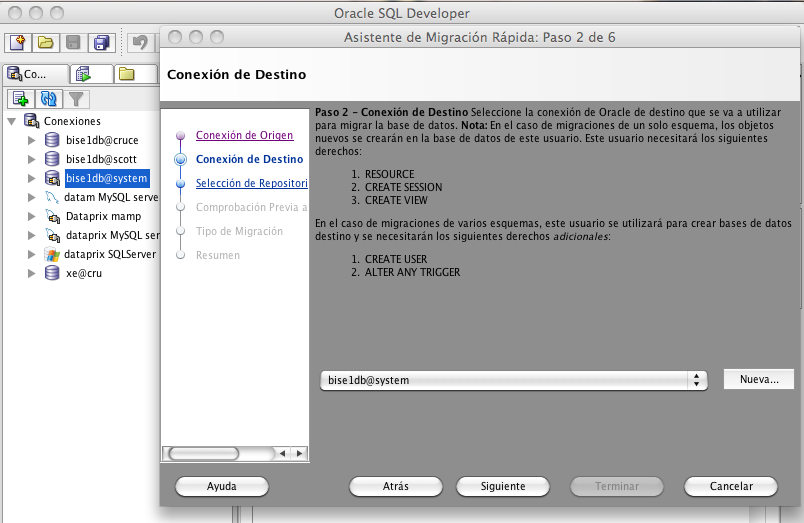804x523 pixels.
Task: Select xe@cru tree label
Action: [84, 273]
